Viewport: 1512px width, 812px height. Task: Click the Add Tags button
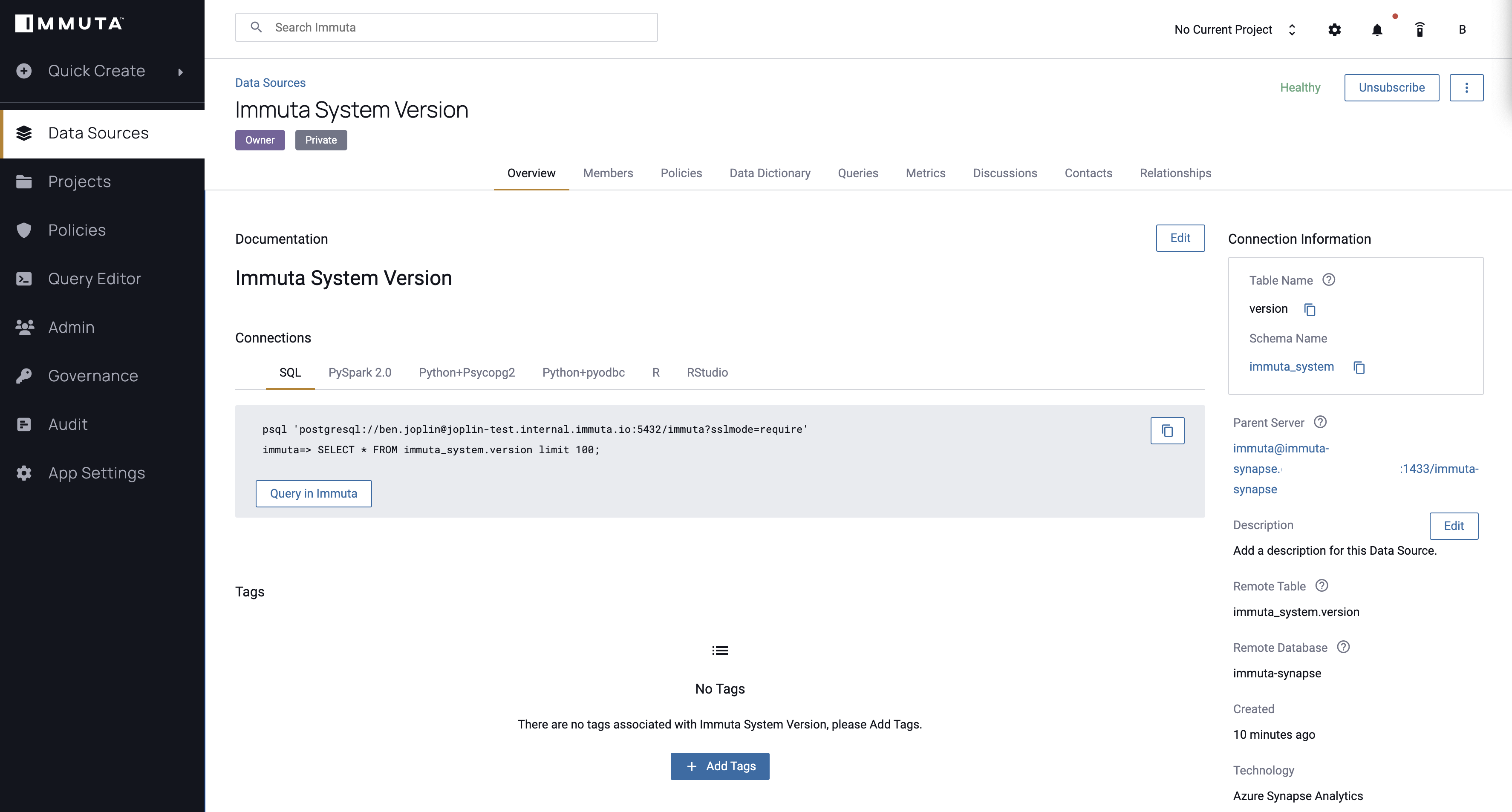coord(720,766)
